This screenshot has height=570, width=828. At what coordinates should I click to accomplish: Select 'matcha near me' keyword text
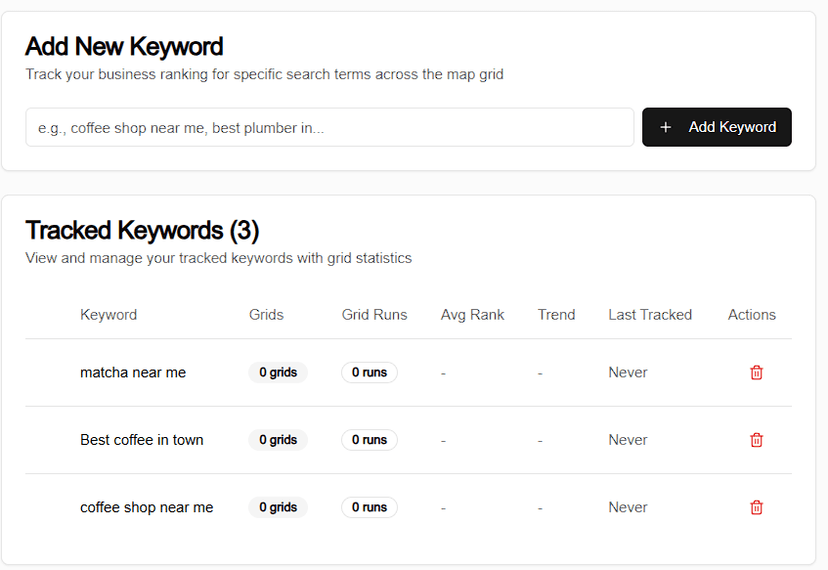tap(133, 372)
